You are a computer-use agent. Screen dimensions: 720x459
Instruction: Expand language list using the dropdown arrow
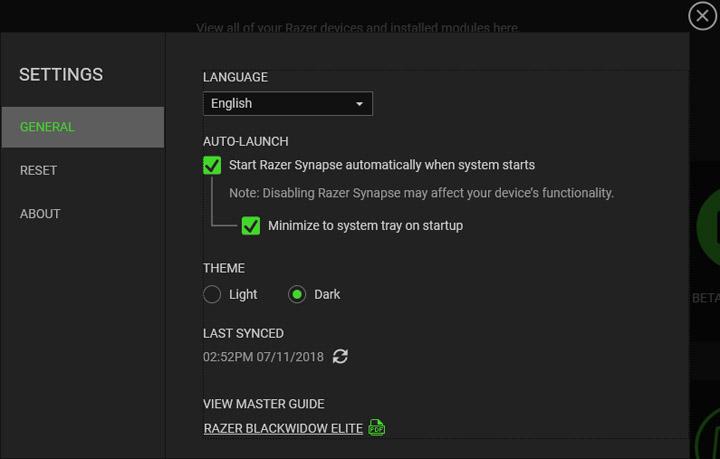[x=360, y=104]
